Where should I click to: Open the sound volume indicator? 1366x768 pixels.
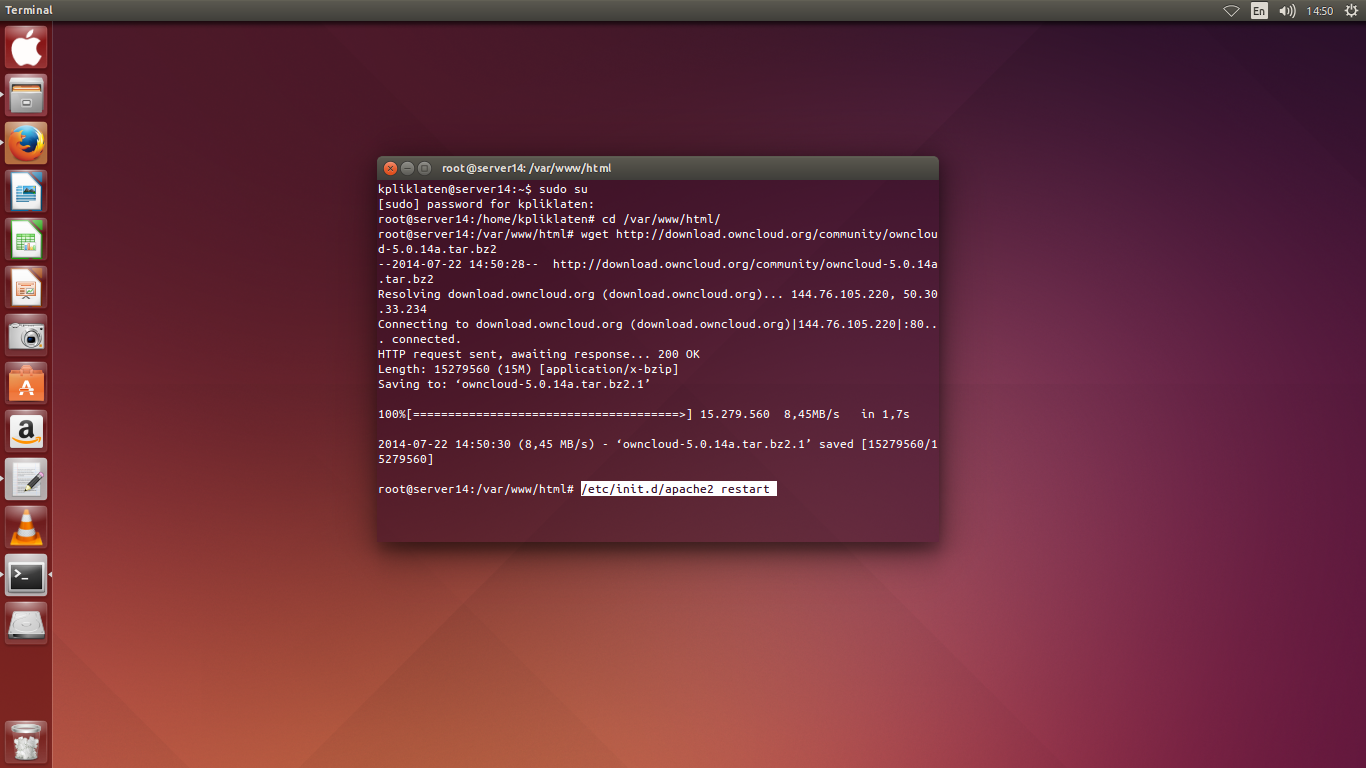click(x=1287, y=11)
